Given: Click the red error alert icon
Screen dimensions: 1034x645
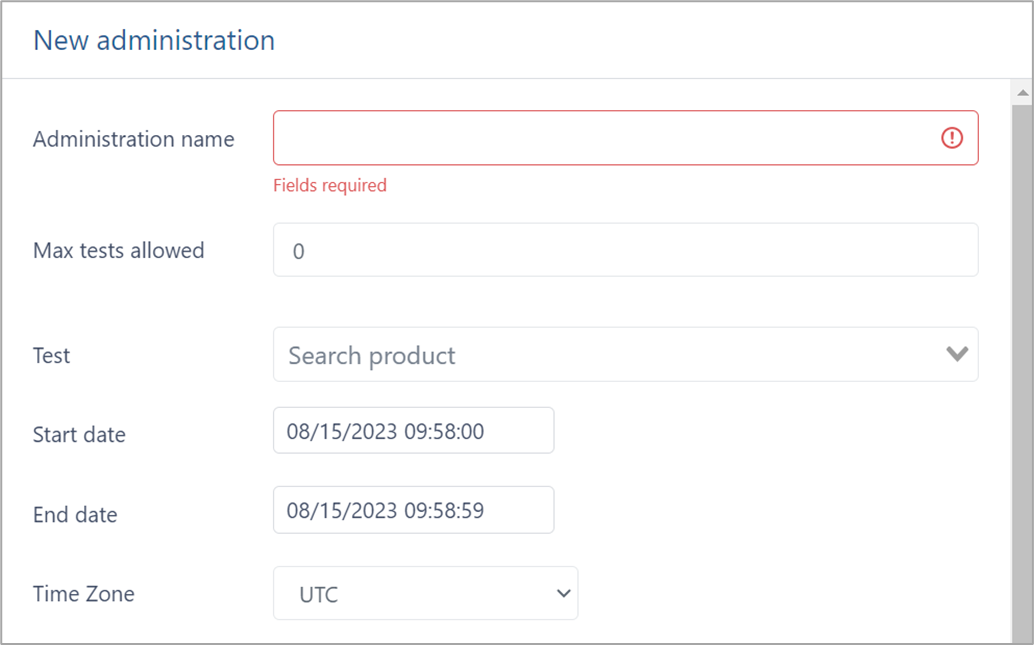Looking at the screenshot, I should tap(952, 137).
